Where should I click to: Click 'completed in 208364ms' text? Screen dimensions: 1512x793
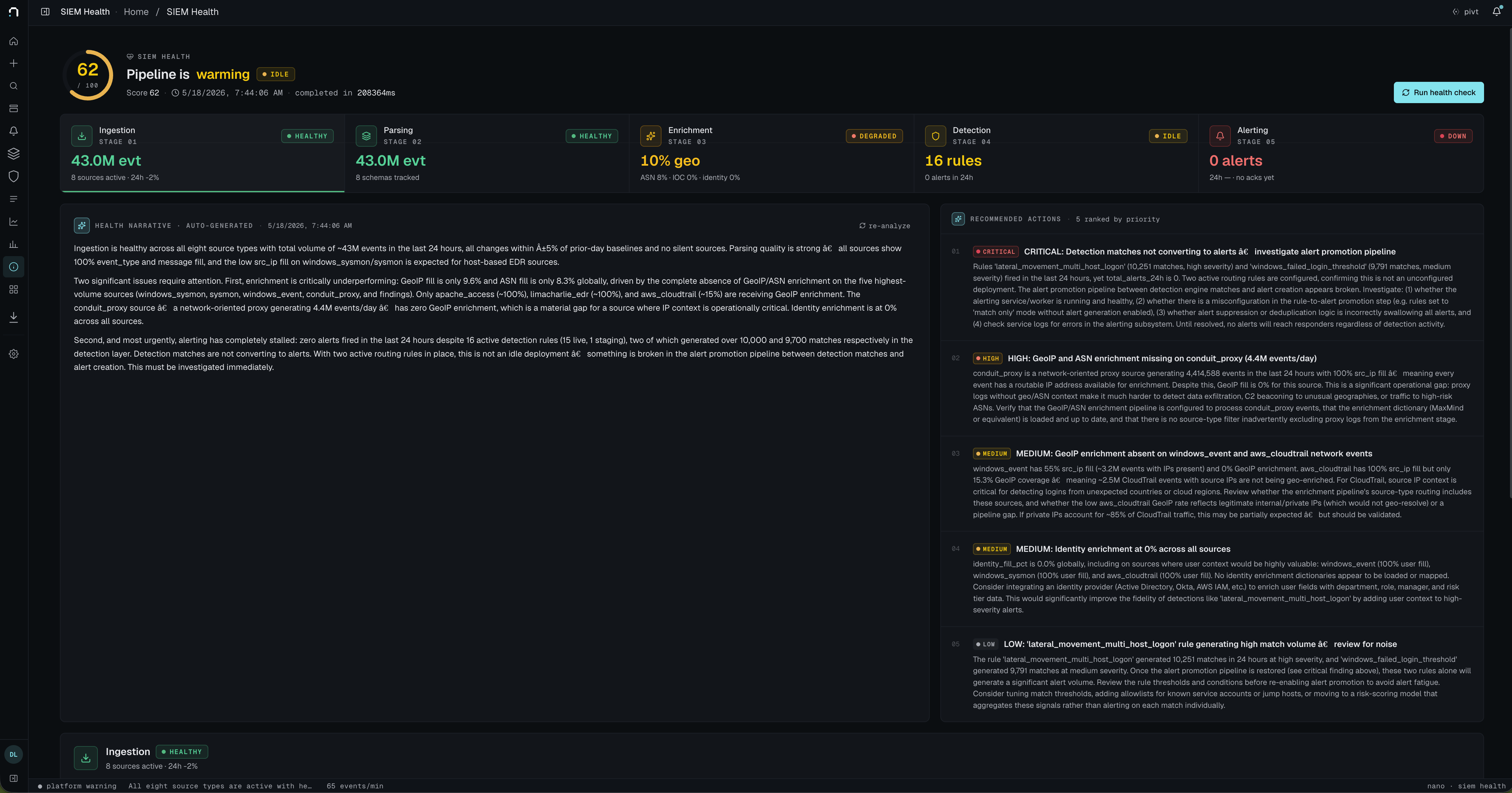(x=344, y=93)
